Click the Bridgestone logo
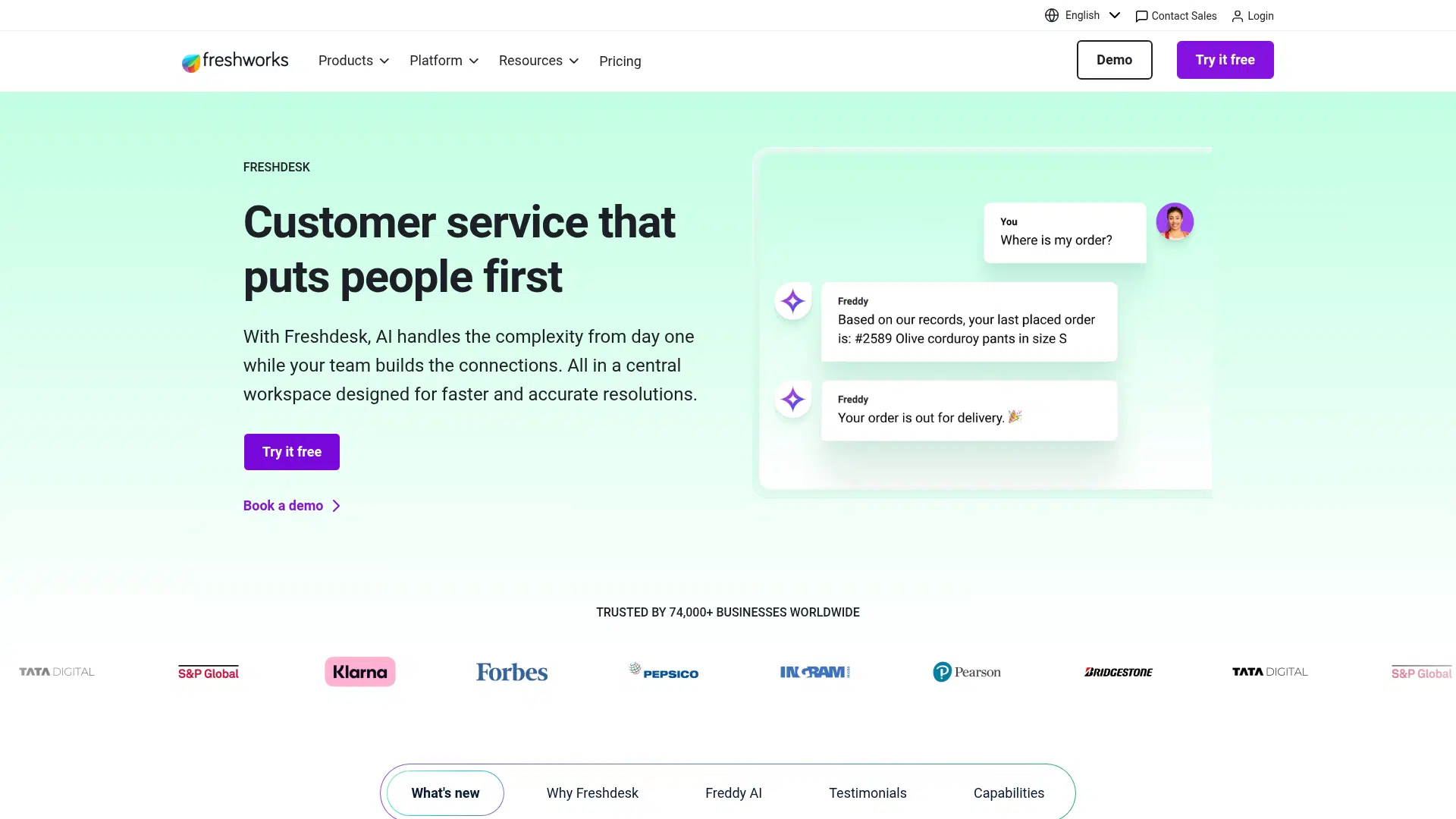The width and height of the screenshot is (1456, 819). [1119, 672]
